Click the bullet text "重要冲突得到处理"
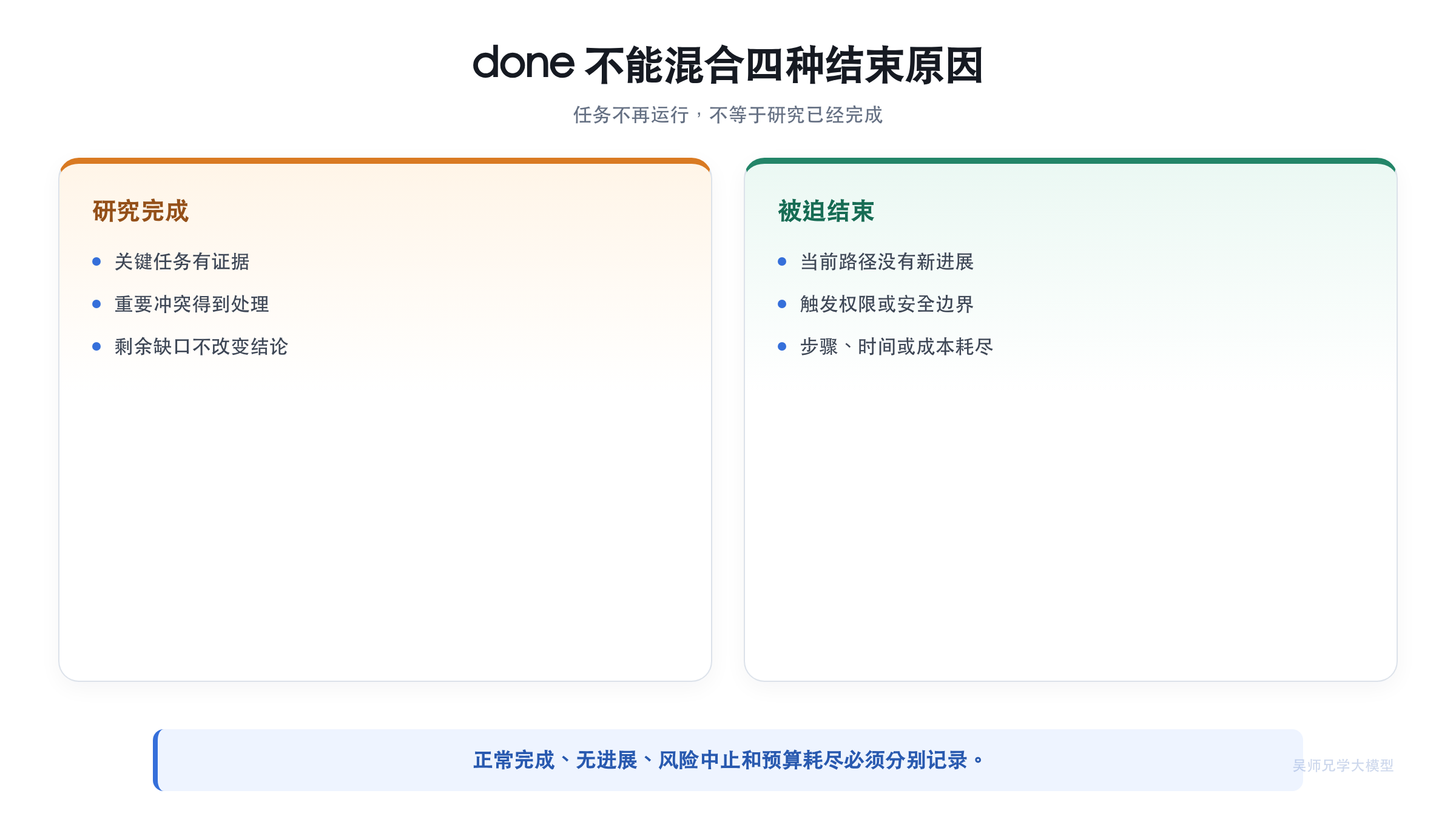Viewport: 1456px width, 819px height. [192, 304]
